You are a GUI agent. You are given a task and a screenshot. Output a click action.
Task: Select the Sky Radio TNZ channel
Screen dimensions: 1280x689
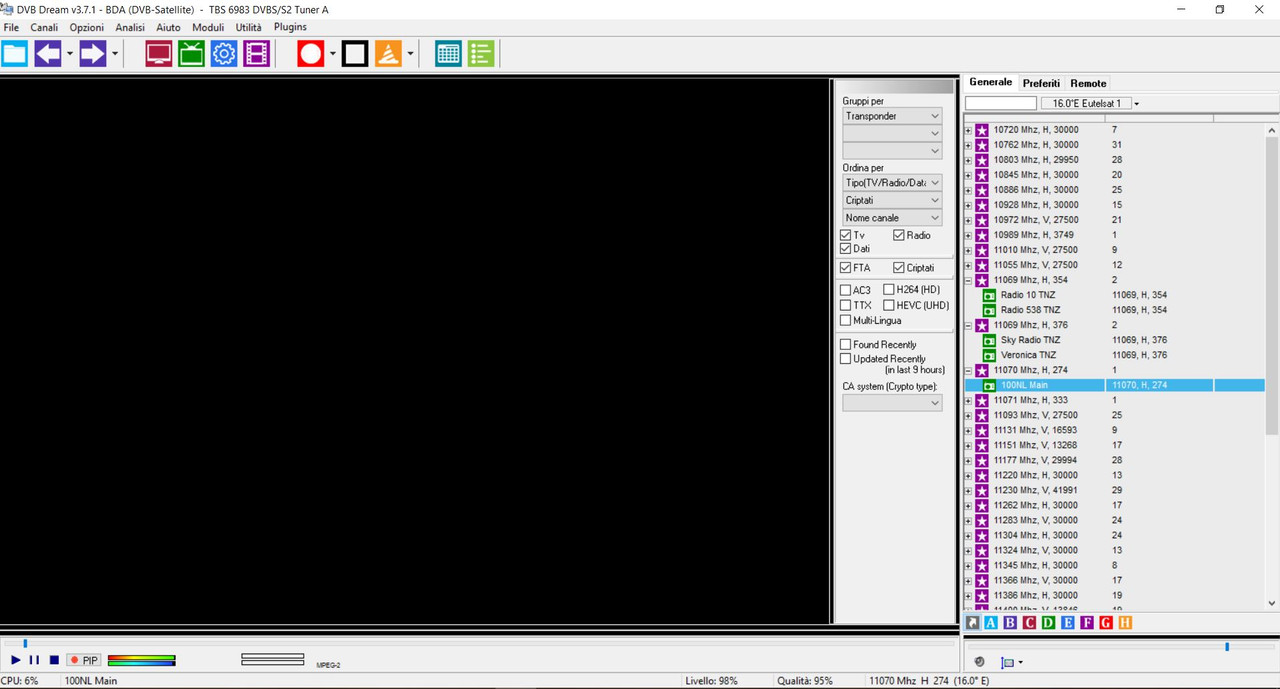click(x=1030, y=340)
